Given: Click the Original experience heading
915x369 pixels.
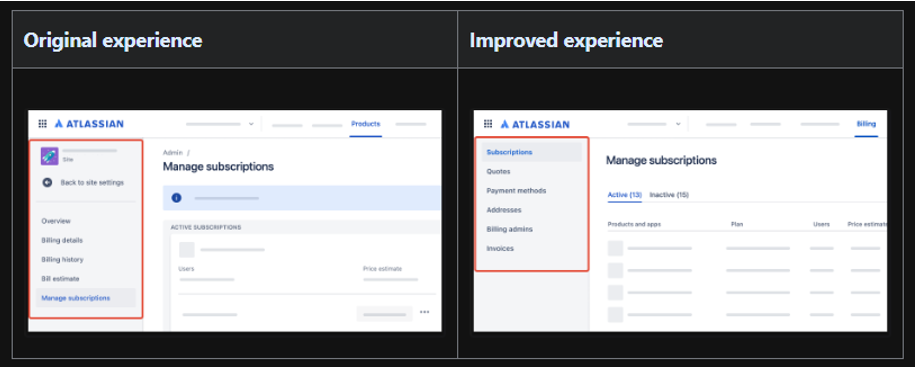Looking at the screenshot, I should [x=113, y=40].
